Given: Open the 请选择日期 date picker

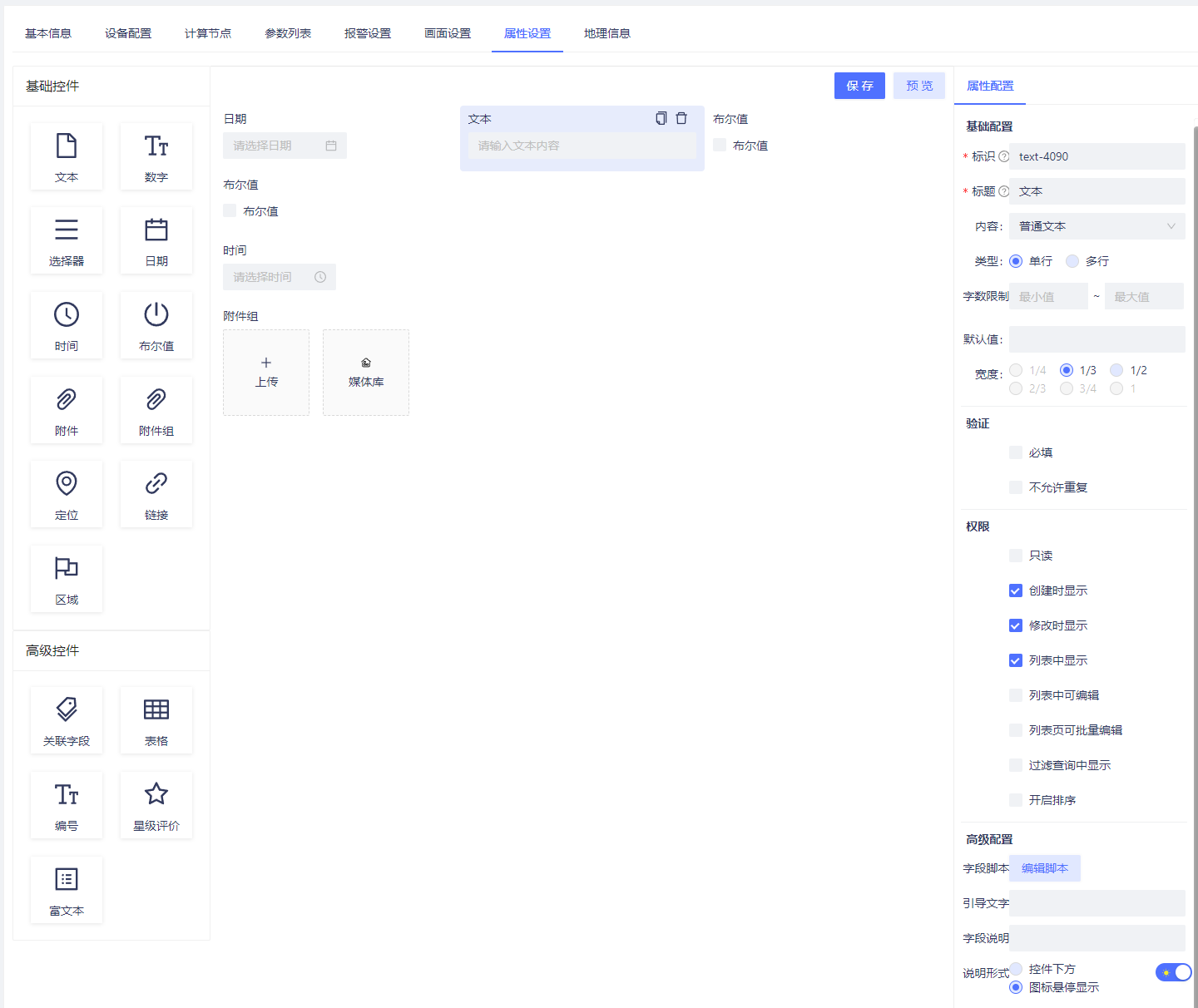Looking at the screenshot, I should [x=285, y=146].
